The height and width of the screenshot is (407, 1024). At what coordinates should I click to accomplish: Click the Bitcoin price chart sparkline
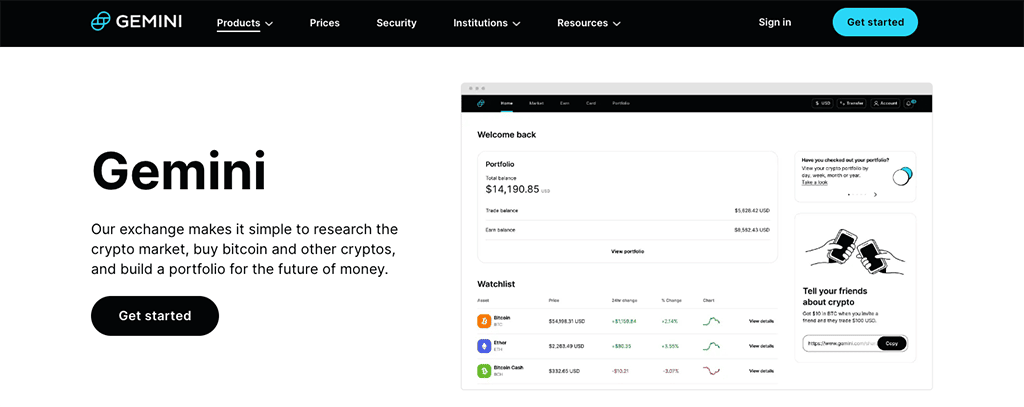click(x=711, y=321)
